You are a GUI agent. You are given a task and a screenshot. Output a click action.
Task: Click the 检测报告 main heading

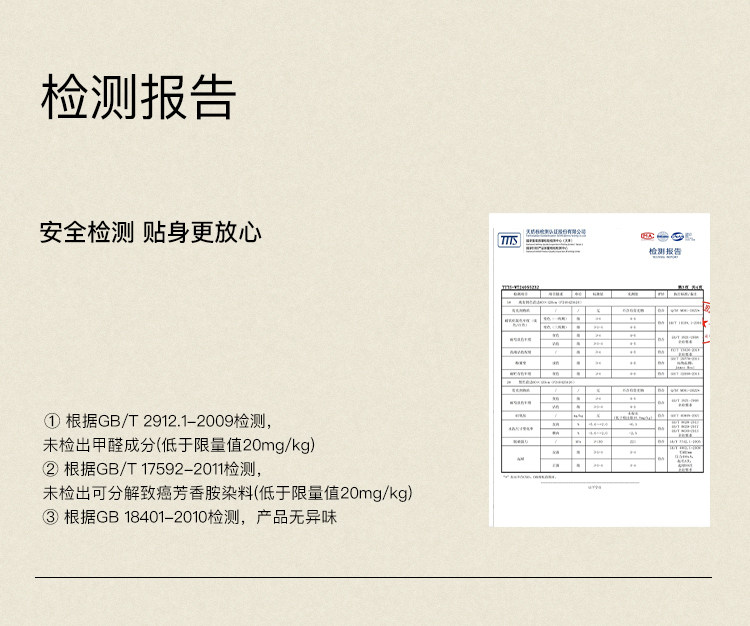[x=139, y=97]
